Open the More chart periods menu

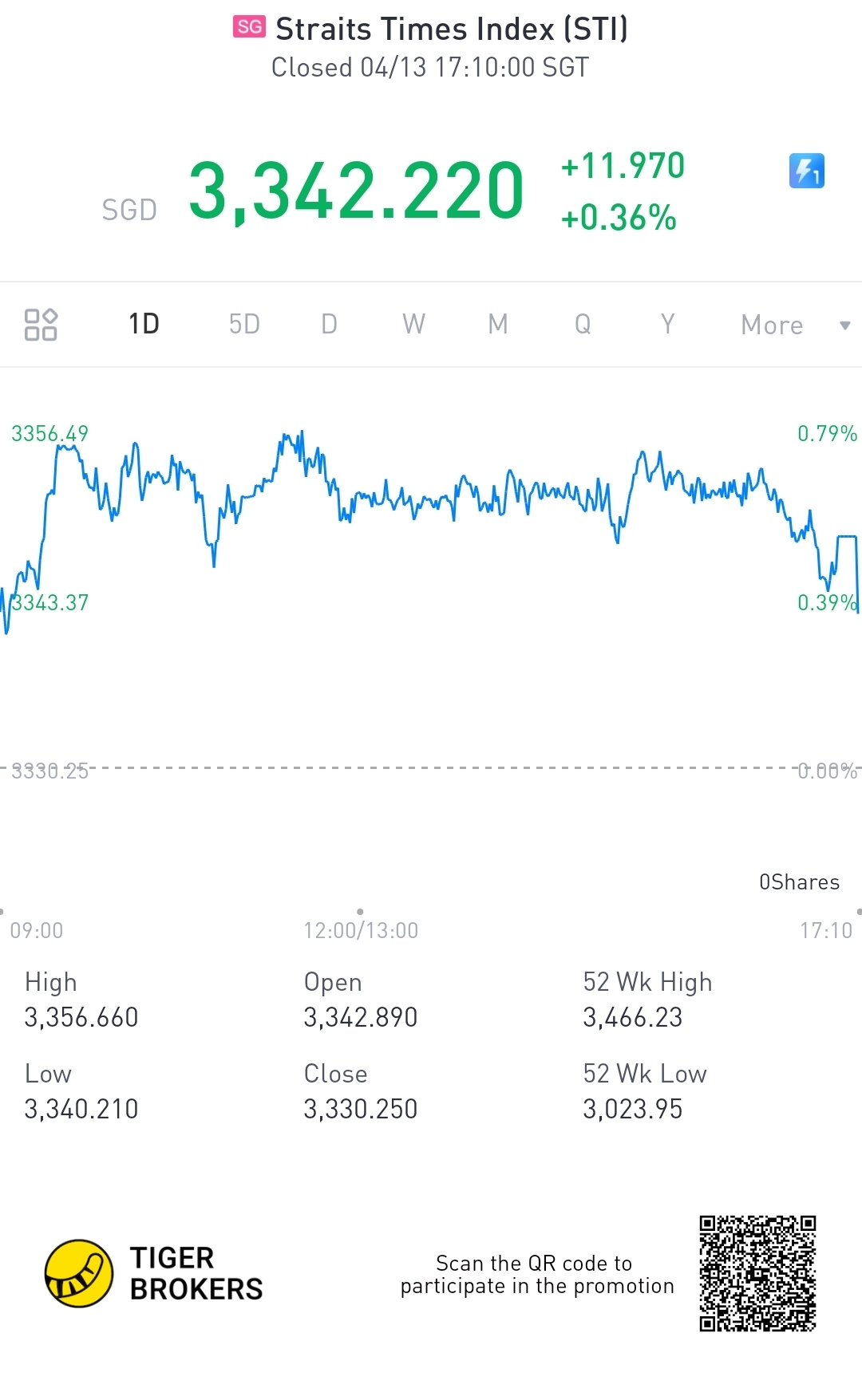click(x=771, y=325)
